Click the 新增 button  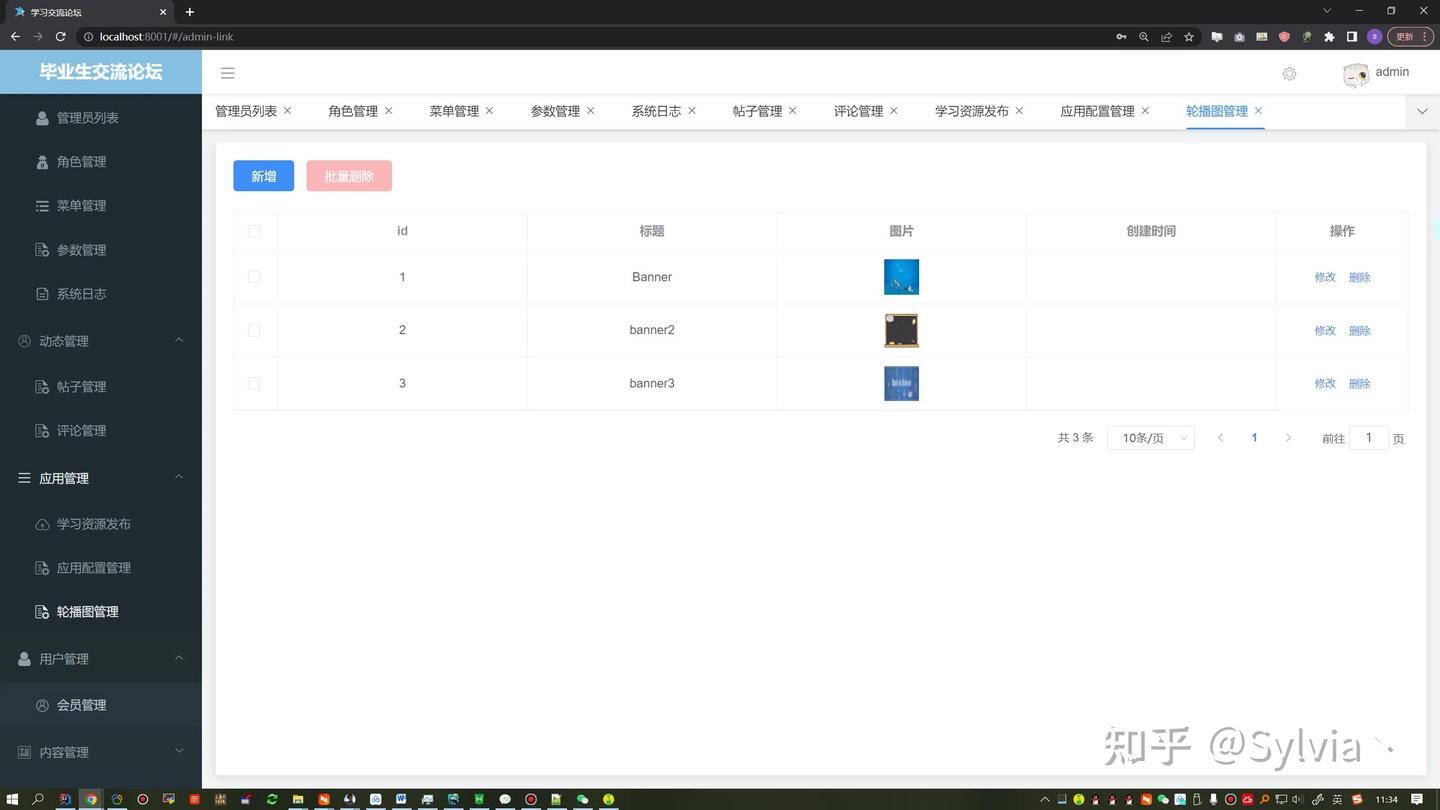263,175
